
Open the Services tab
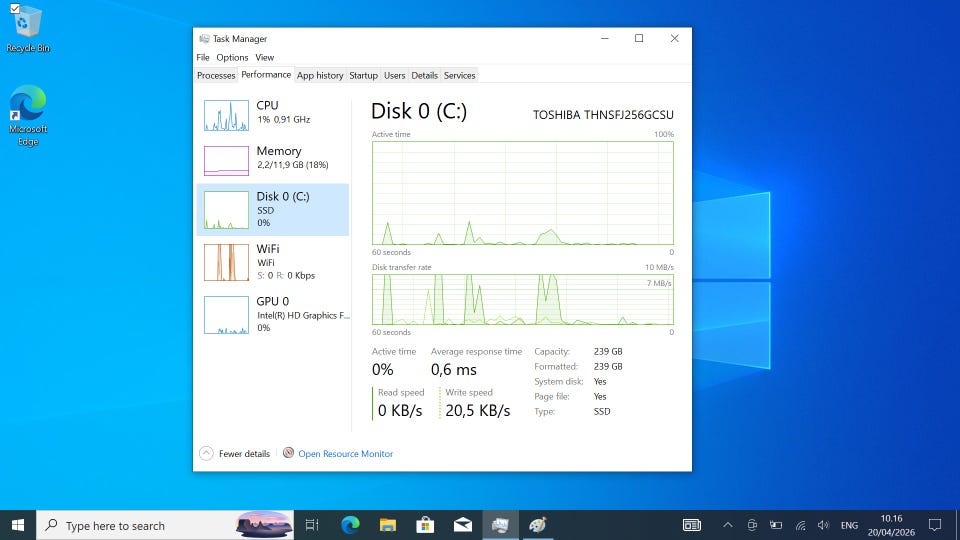[459, 75]
